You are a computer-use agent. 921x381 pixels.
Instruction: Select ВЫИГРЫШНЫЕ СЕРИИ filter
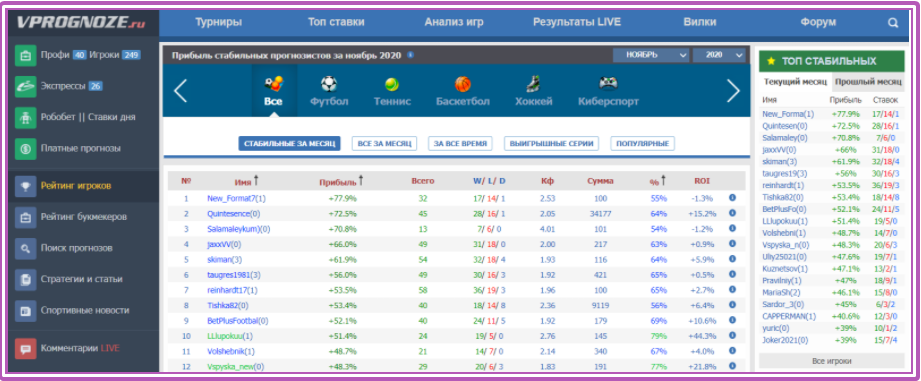click(551, 143)
